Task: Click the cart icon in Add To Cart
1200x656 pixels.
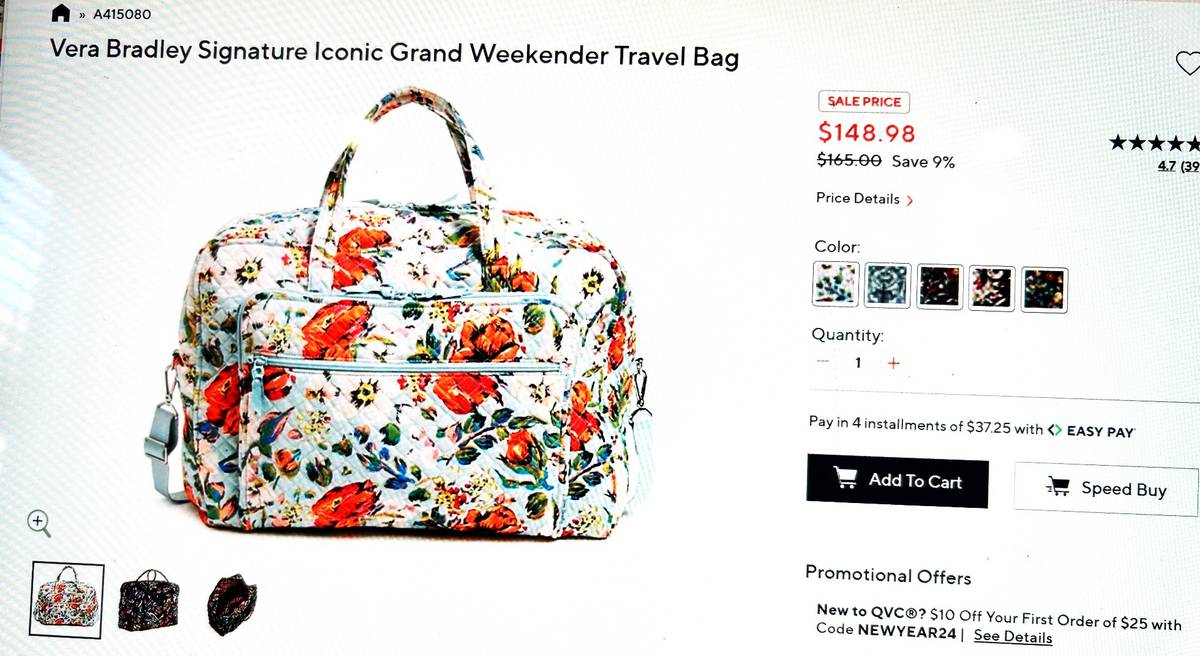Action: pyautogui.click(x=846, y=479)
